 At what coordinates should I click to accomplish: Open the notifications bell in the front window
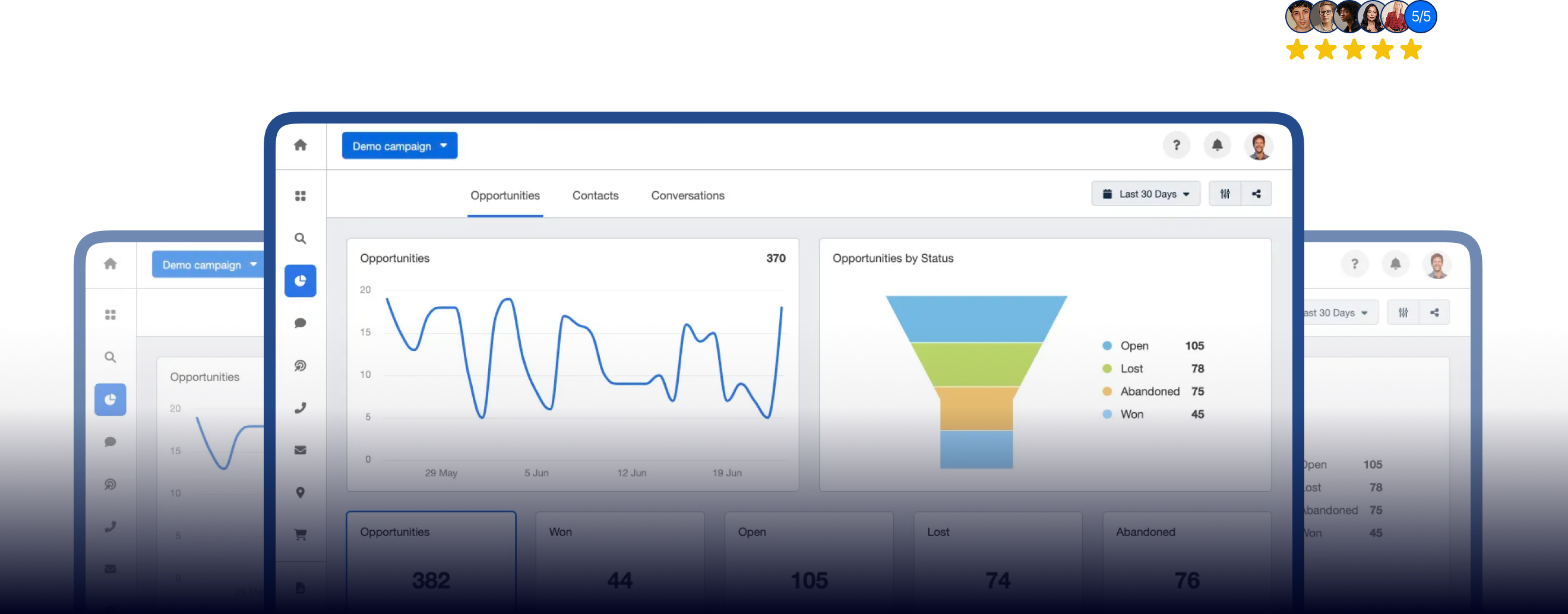point(1217,145)
